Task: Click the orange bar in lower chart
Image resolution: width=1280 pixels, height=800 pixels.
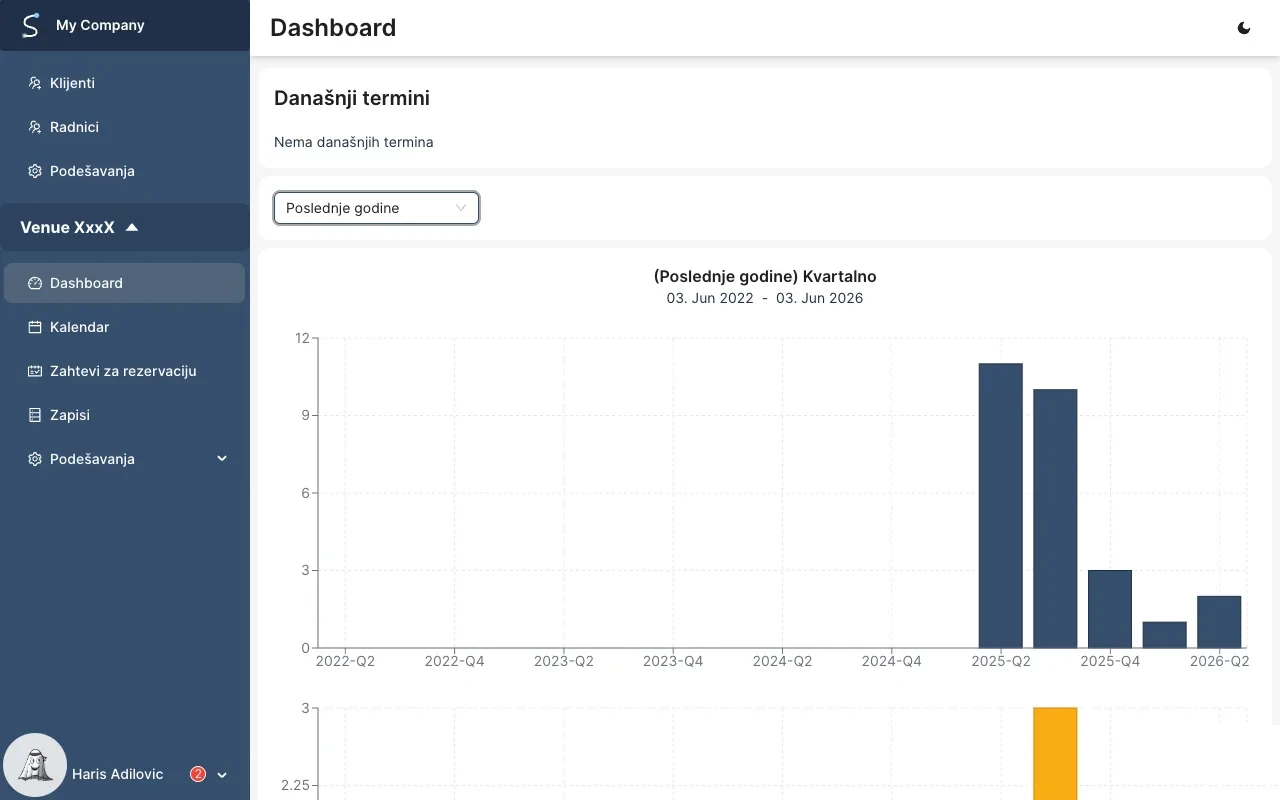Action: (x=1055, y=753)
